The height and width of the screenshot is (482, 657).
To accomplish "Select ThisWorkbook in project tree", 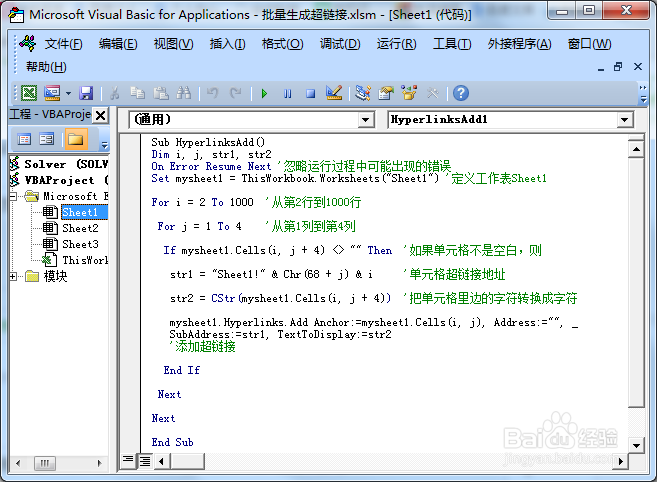I will tap(85, 260).
